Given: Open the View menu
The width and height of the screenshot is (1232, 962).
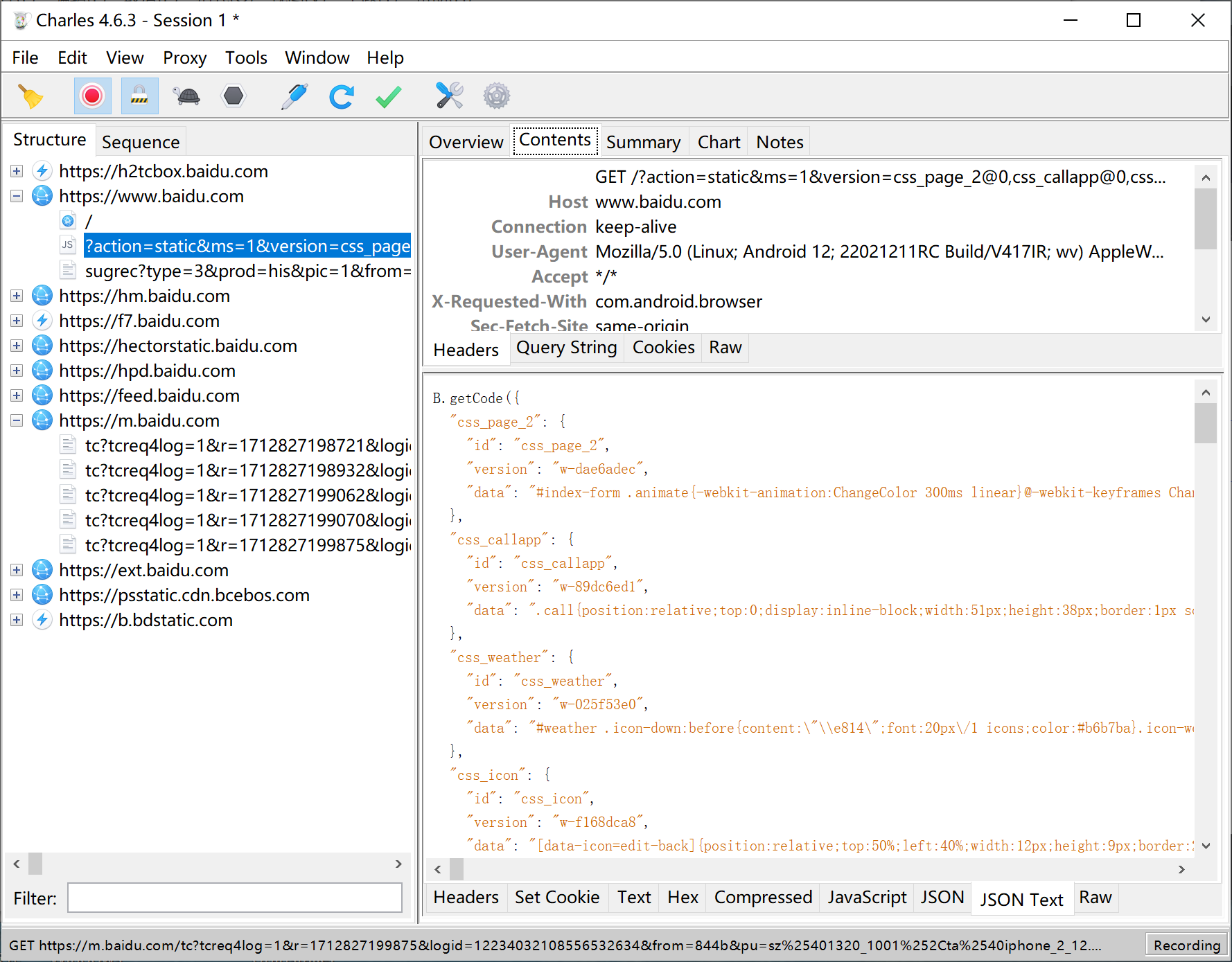Looking at the screenshot, I should [x=125, y=57].
